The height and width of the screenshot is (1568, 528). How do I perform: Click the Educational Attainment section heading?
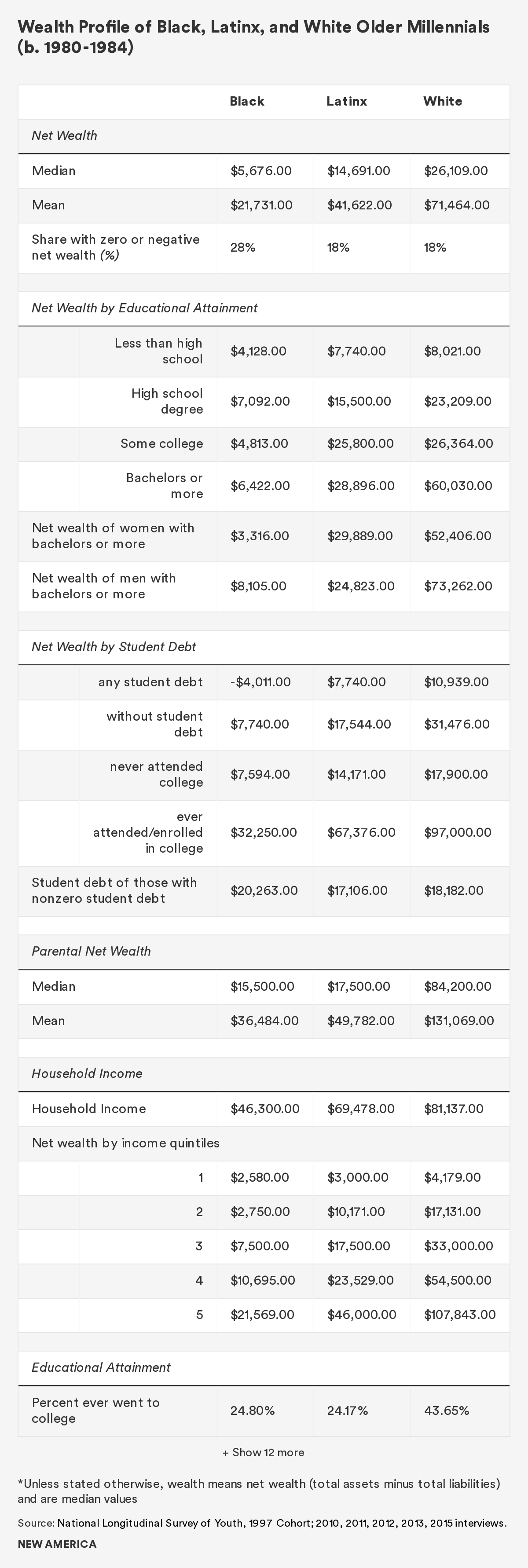pos(101,1367)
